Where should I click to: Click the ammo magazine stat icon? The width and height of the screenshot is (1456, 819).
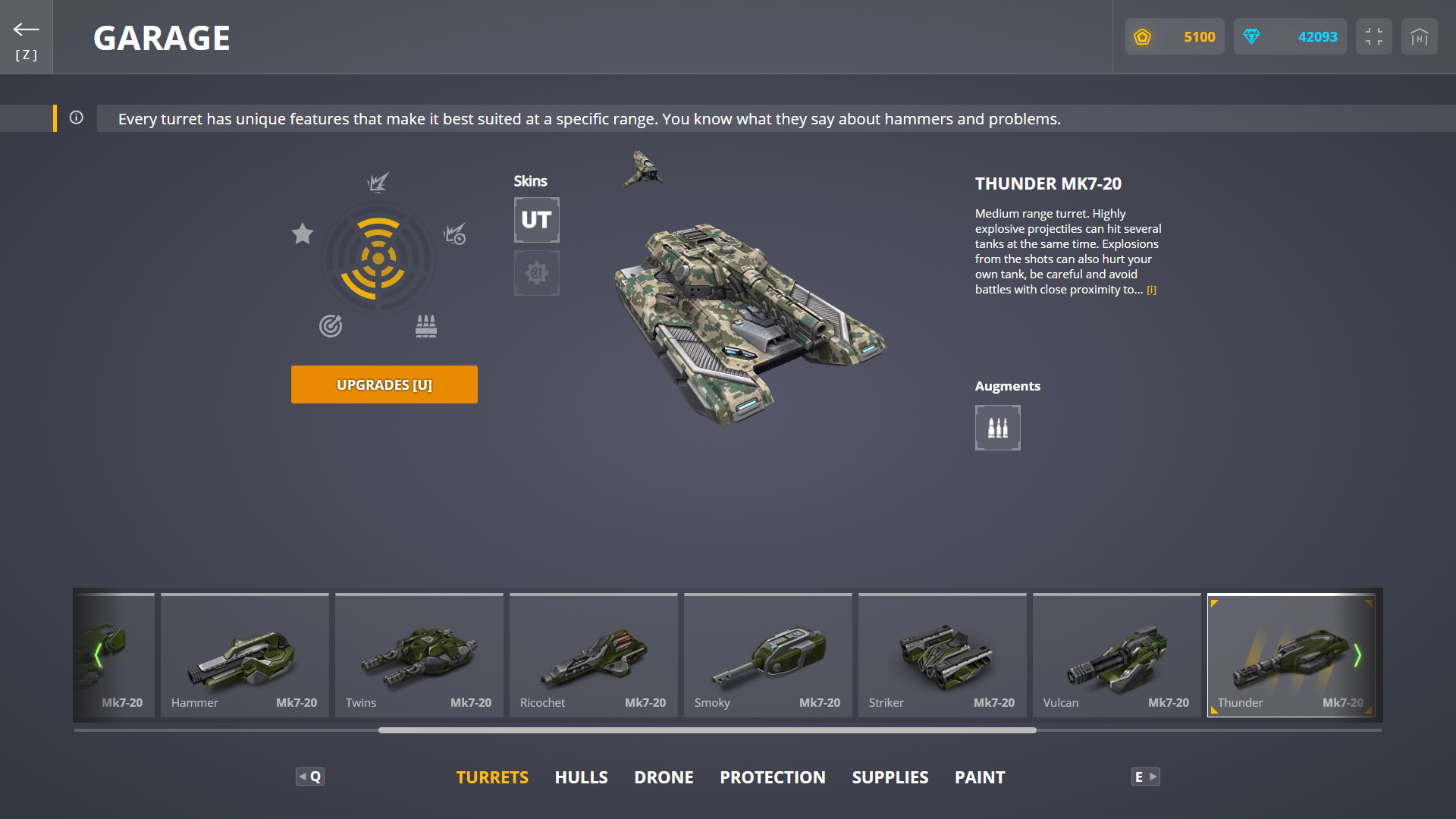tap(425, 325)
